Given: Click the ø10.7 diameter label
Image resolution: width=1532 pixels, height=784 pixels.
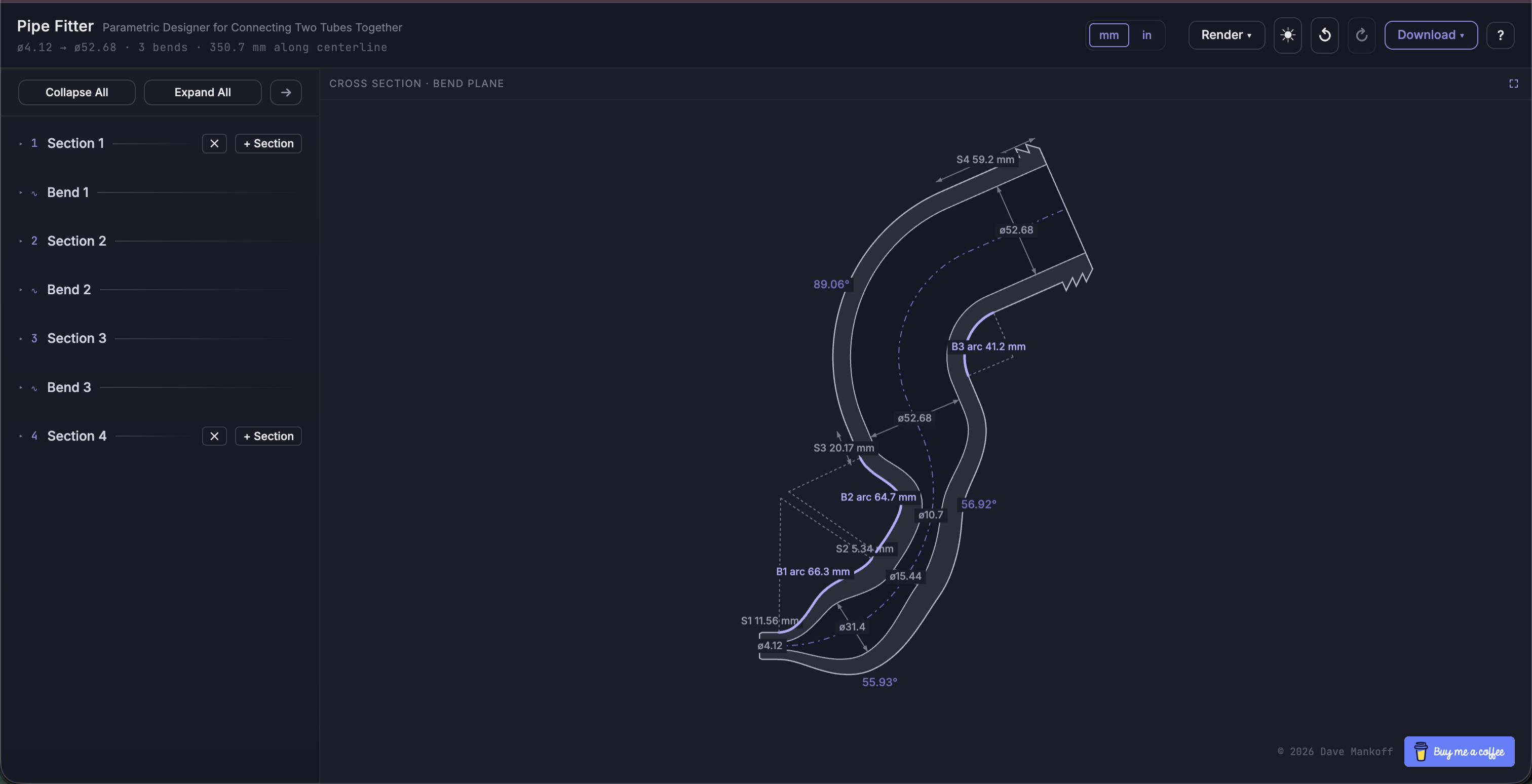Looking at the screenshot, I should (x=931, y=515).
